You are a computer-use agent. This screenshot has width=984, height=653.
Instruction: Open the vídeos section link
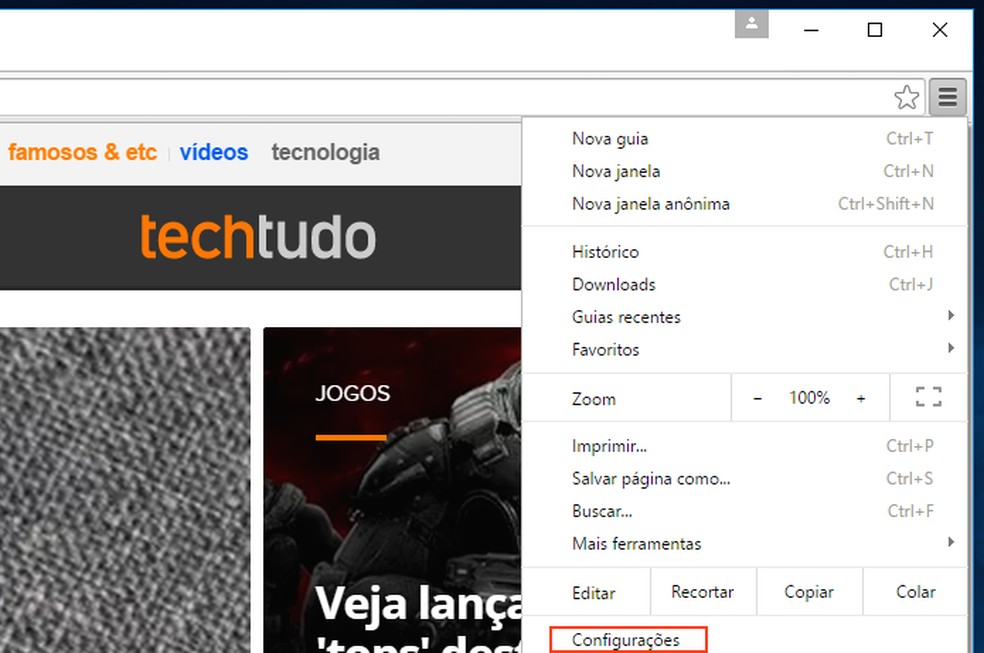point(214,152)
